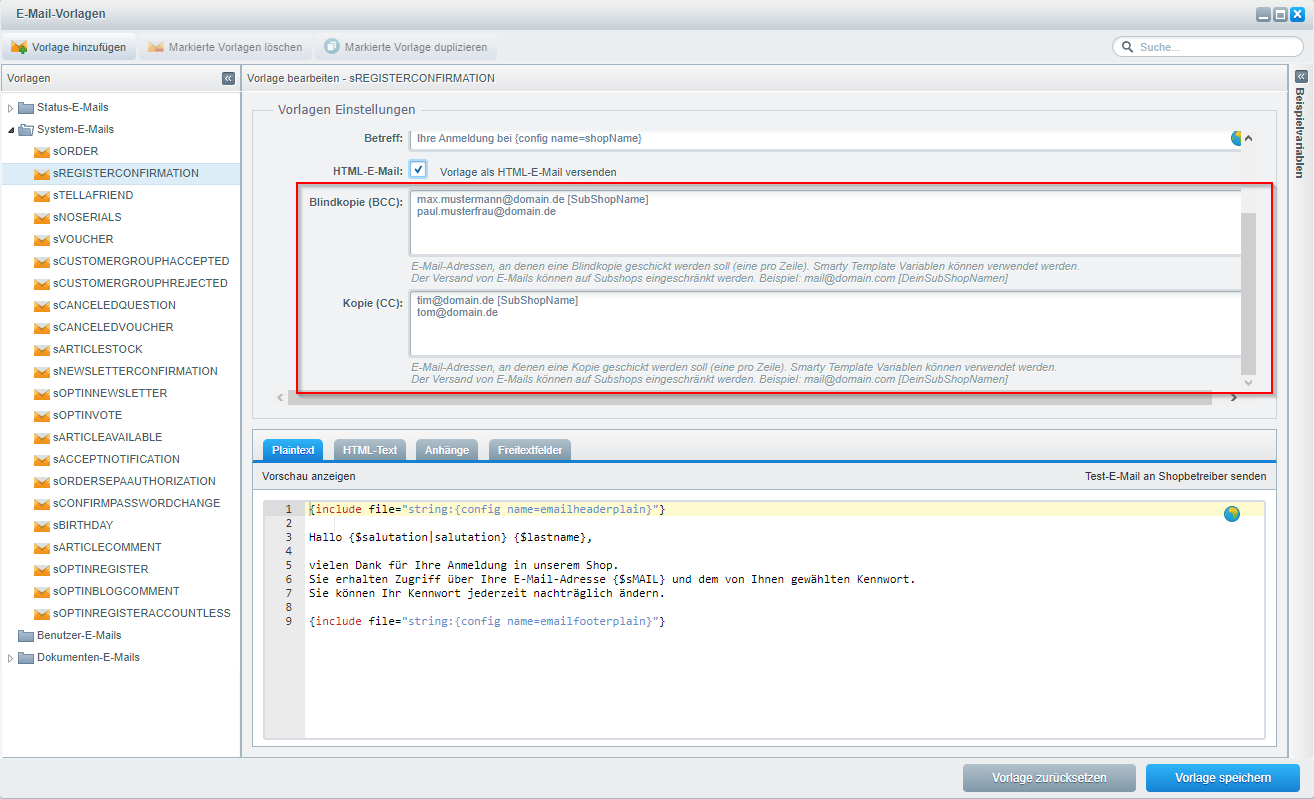Click scroll-left arrow of horizontal scrollbar
Image resolution: width=1314 pixels, height=799 pixels.
(x=280, y=398)
